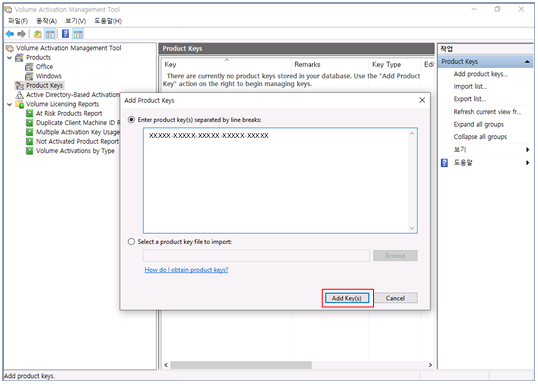The image size is (538, 384).
Task: Click the Forward arrow toolbar icon
Action: point(21,34)
